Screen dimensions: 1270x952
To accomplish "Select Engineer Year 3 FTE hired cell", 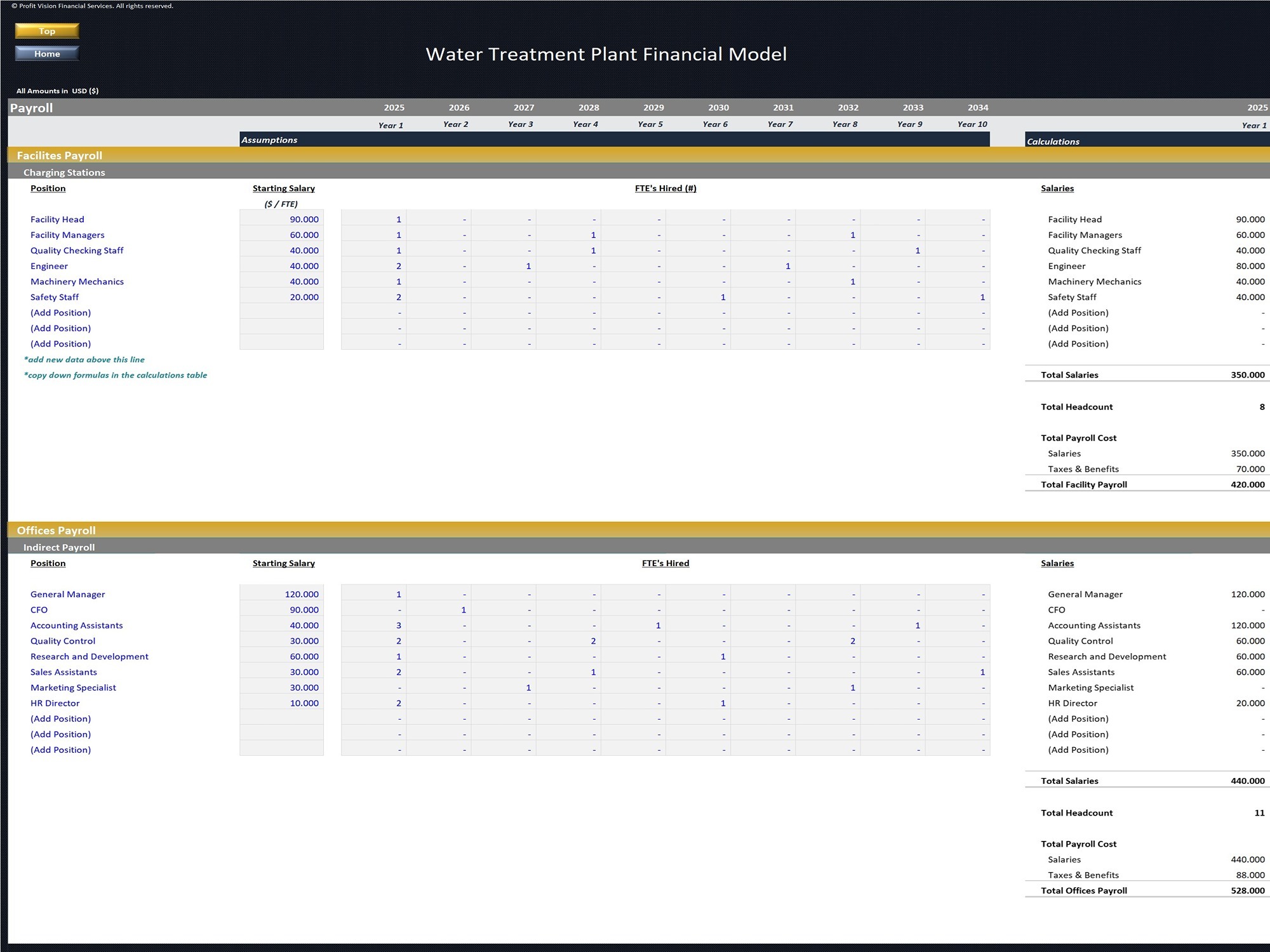I will (504, 266).
